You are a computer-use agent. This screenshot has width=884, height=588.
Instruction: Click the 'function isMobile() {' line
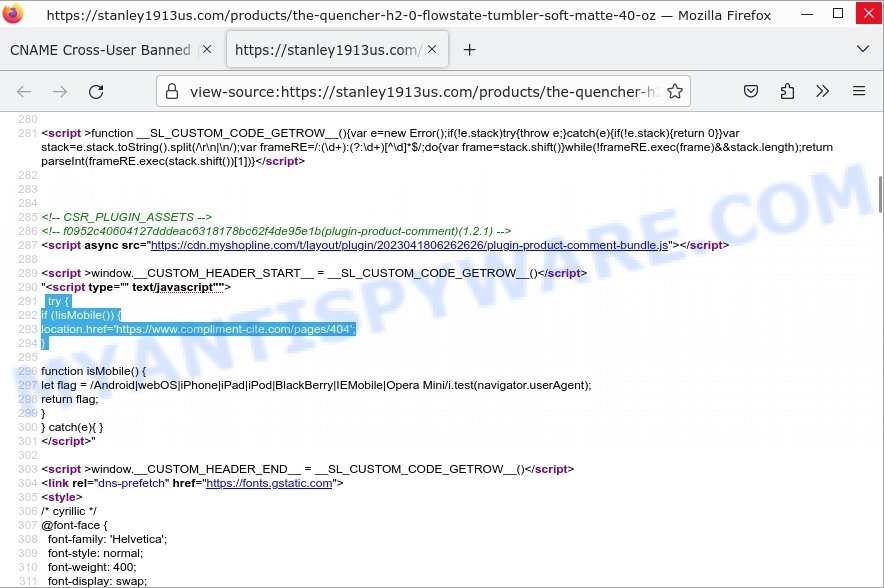click(x=94, y=371)
